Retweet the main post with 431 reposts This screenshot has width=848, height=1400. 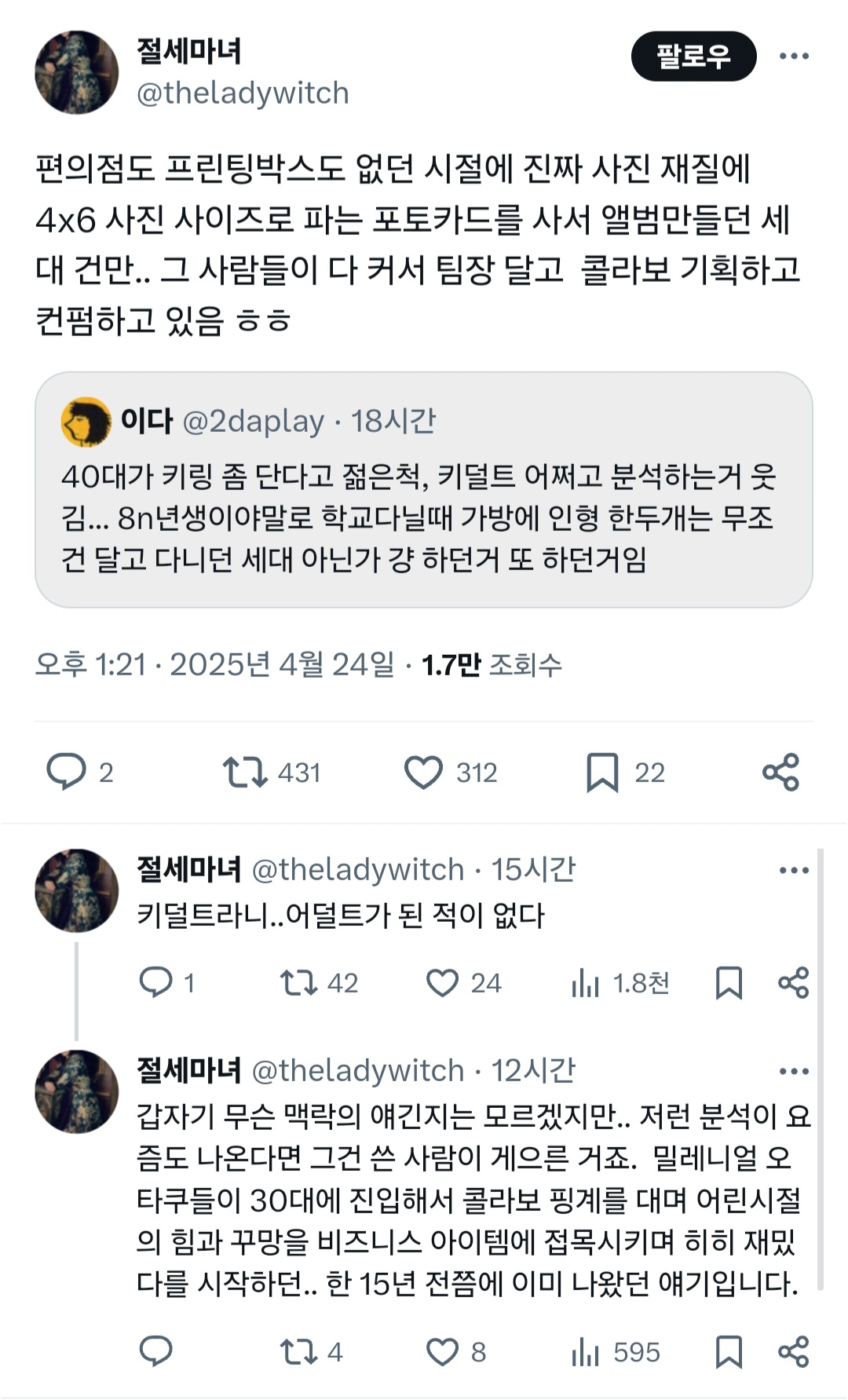(245, 772)
